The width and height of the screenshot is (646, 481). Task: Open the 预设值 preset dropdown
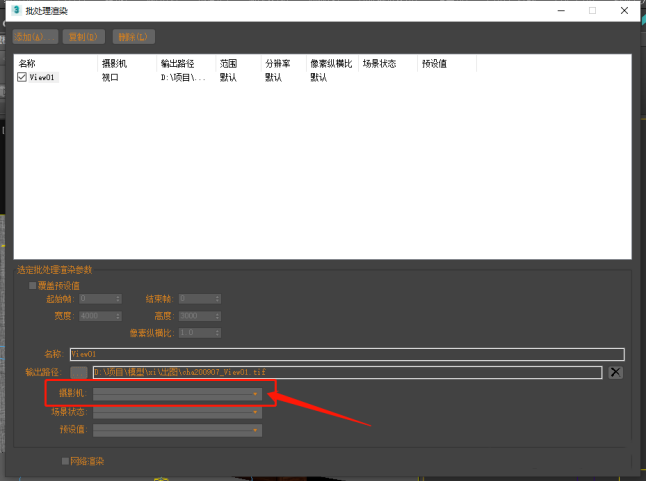tap(178, 430)
